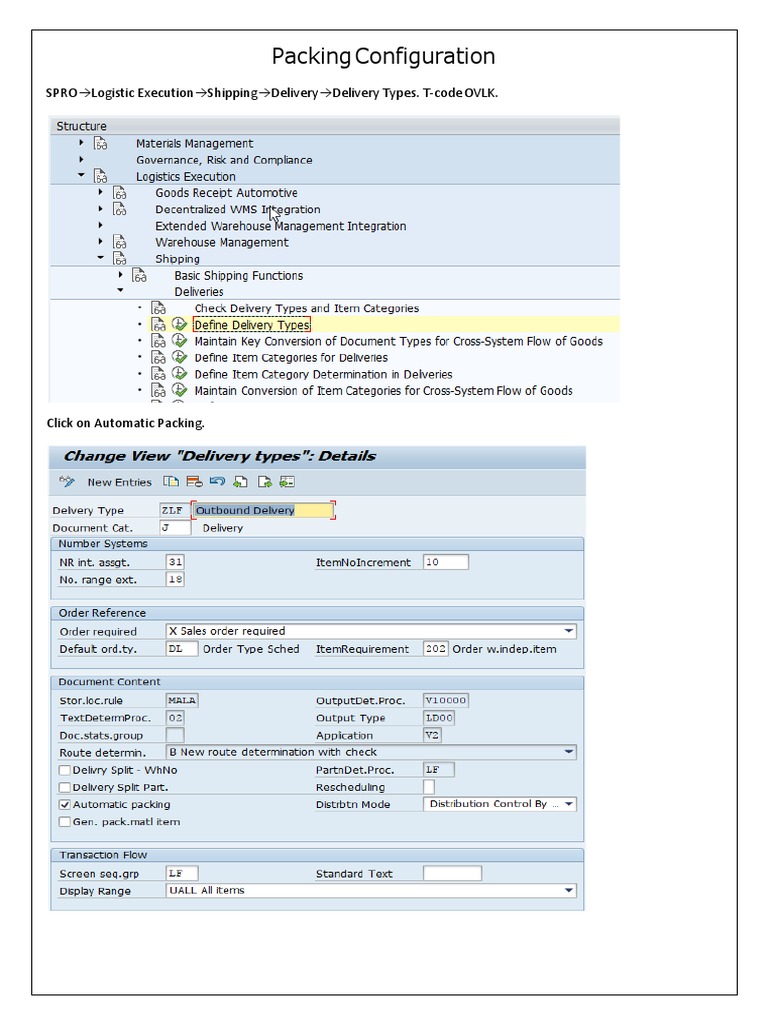Enable the Delivery Split - WhNo checkbox
This screenshot has width=768, height=1024.
[65, 770]
